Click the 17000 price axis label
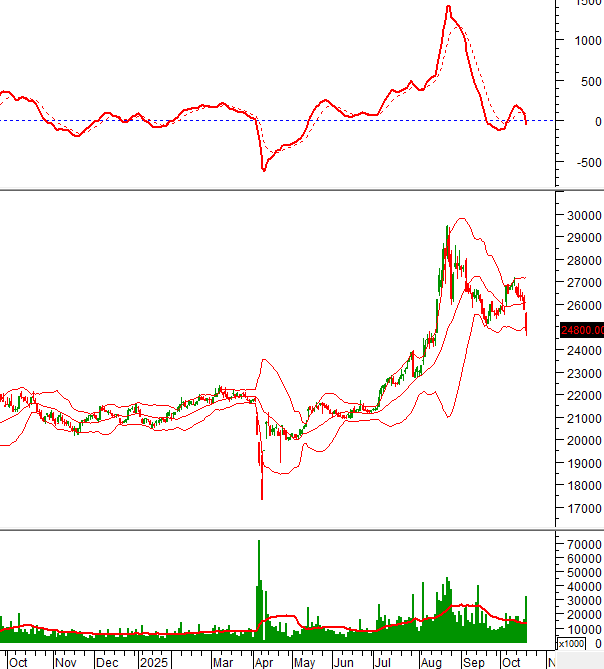 click(581, 509)
